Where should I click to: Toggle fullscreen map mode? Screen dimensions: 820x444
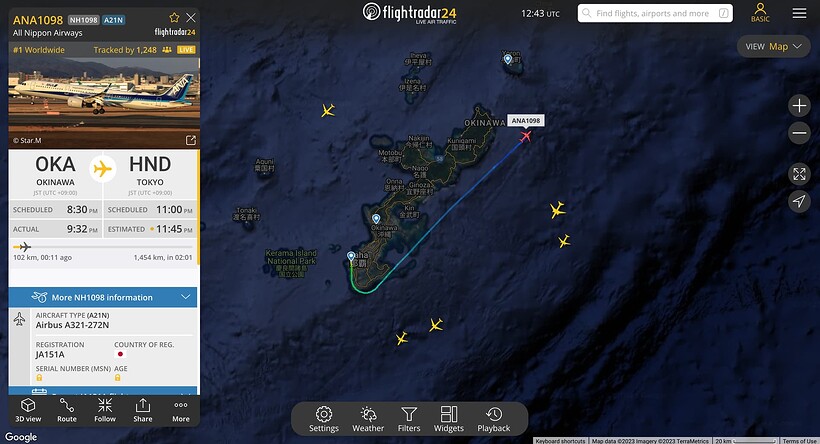(x=799, y=174)
